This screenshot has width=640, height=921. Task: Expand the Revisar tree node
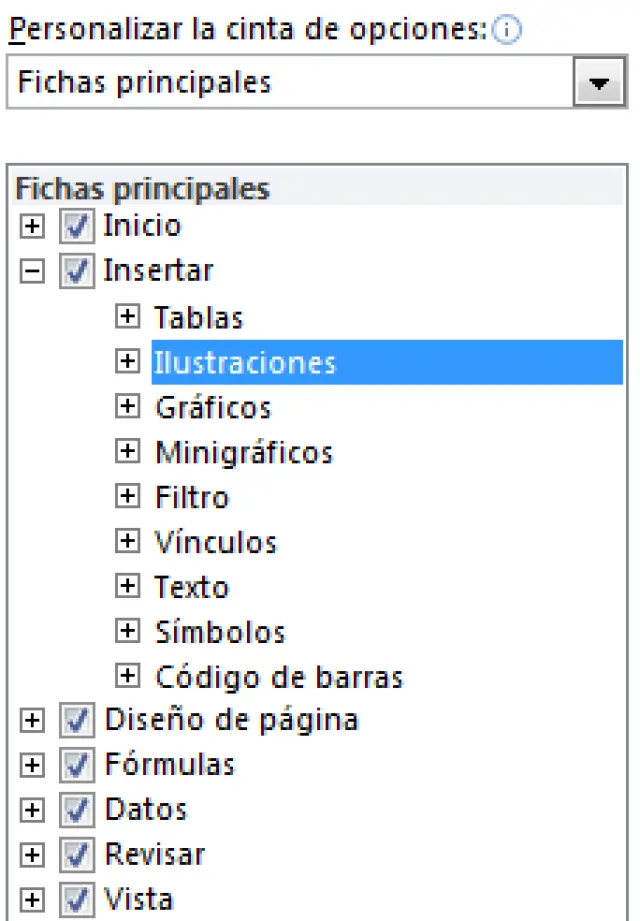click(x=33, y=856)
